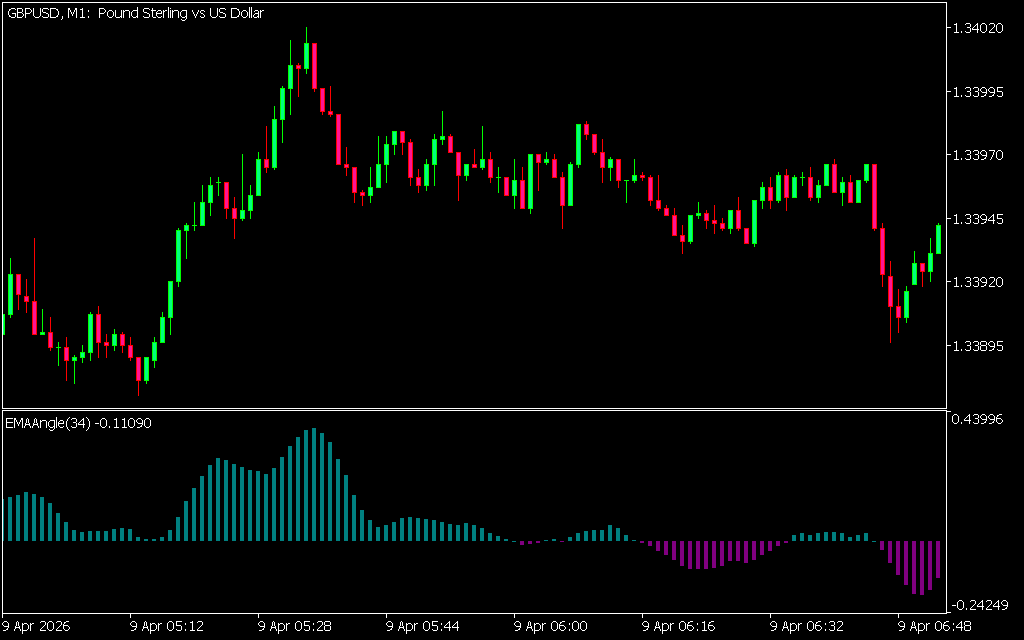Click the 1.33945 price axis label
This screenshot has height=640, width=1024.
pyautogui.click(x=978, y=218)
